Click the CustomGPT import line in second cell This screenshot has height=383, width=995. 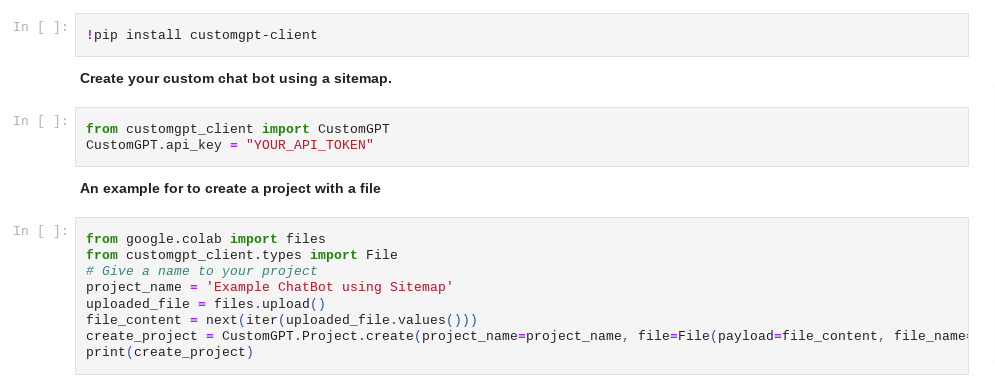pos(238,129)
